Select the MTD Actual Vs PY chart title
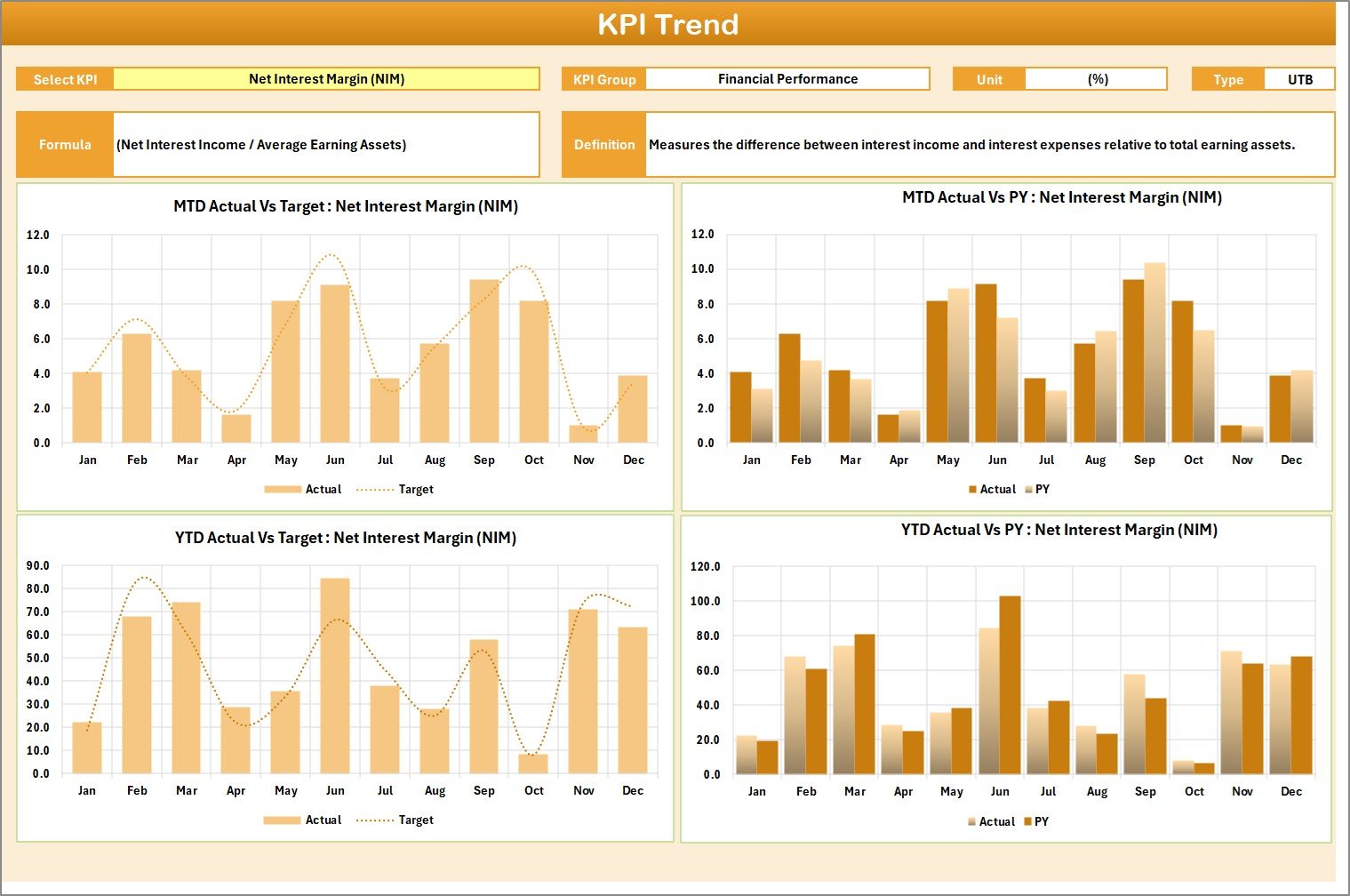The image size is (1350, 896). [1061, 197]
